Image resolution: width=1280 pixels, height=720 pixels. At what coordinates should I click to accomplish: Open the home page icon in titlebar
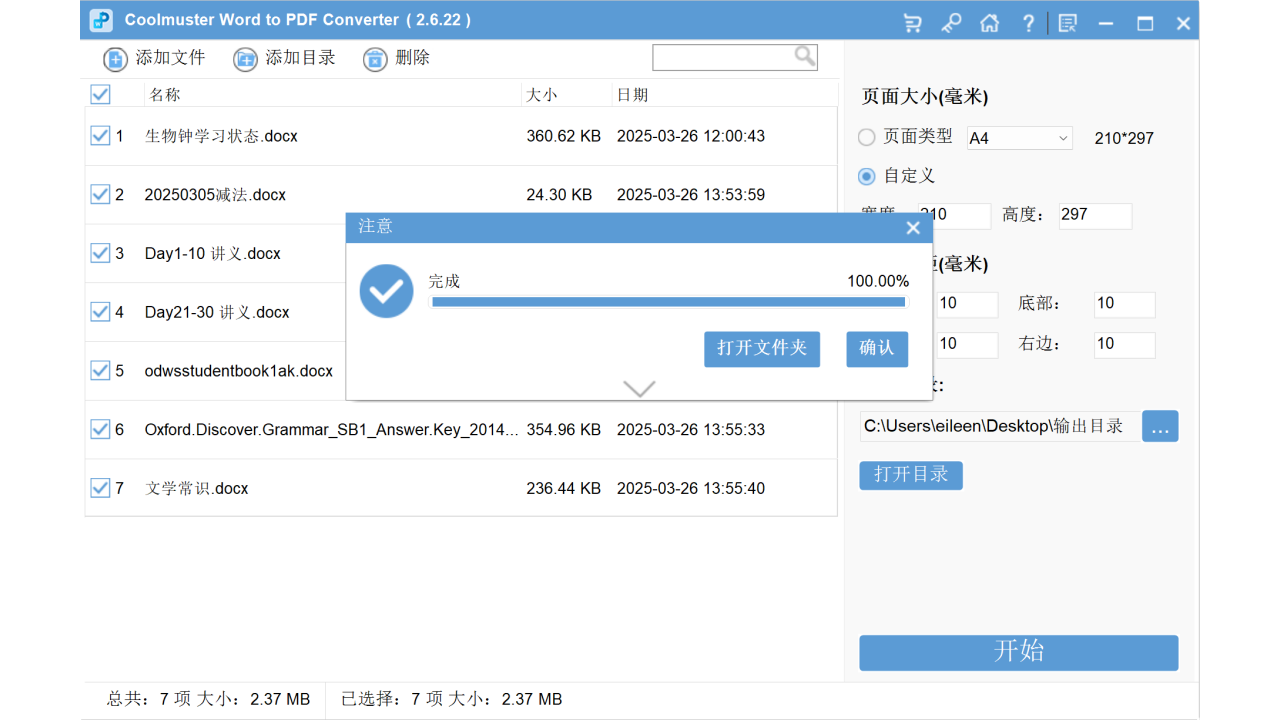point(989,21)
